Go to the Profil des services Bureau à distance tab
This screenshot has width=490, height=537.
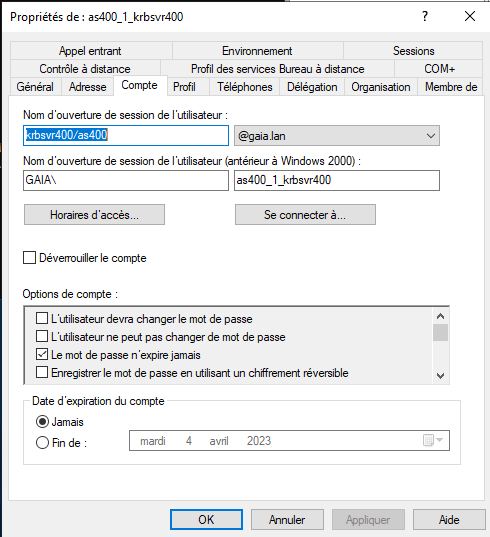click(x=277, y=69)
